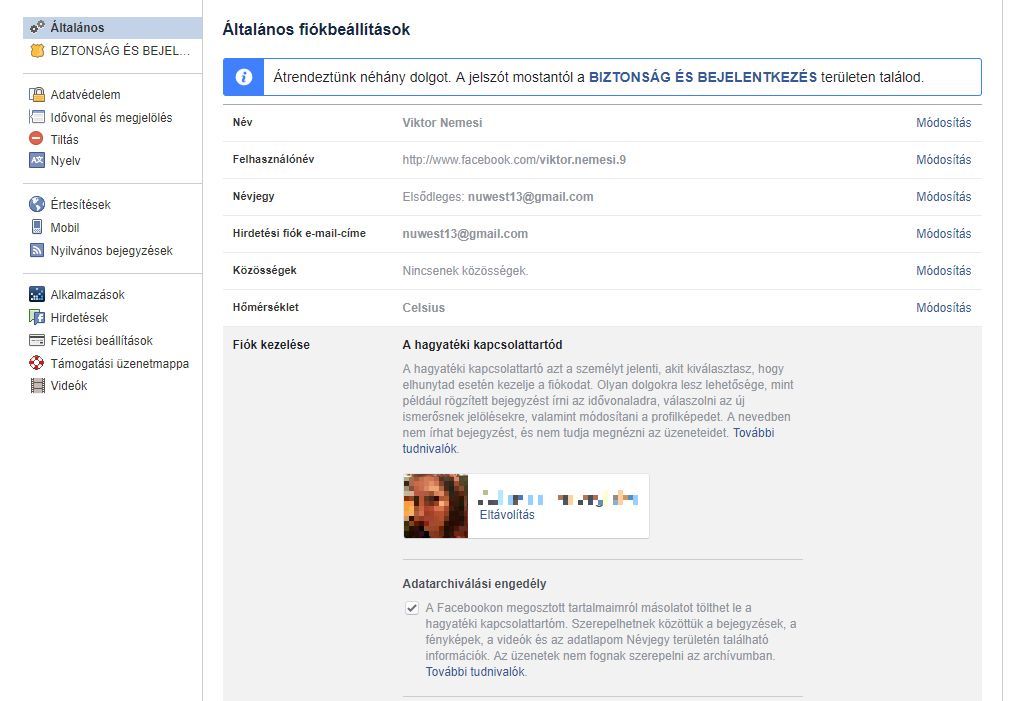Viewport: 1028px width, 701px height.
Task: Click the Nyelv language icon
Action: click(37, 160)
